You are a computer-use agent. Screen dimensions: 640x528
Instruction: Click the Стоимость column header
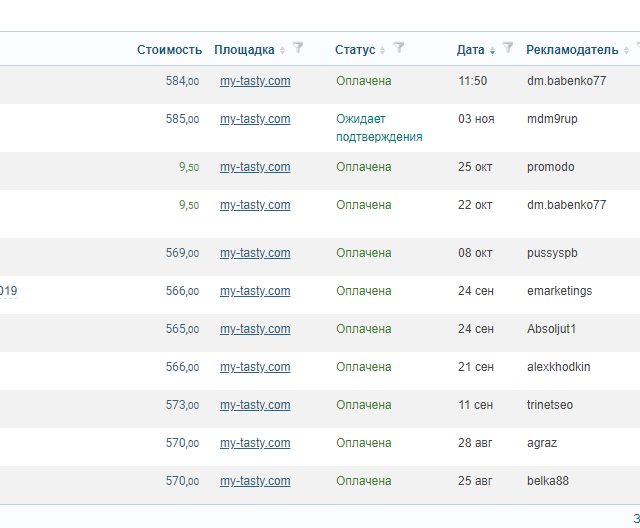(169, 50)
